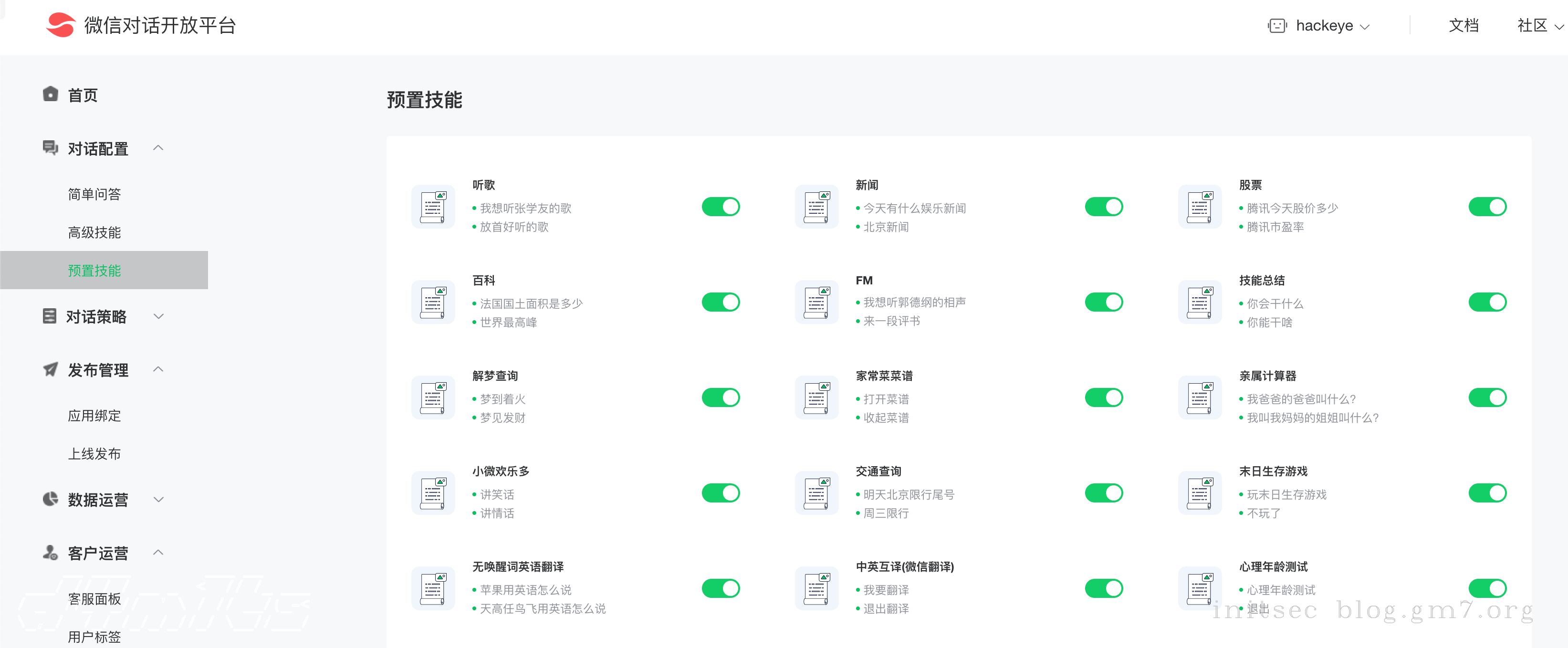Click the pie chart icon for 数据运营
1568x648 pixels.
51,499
